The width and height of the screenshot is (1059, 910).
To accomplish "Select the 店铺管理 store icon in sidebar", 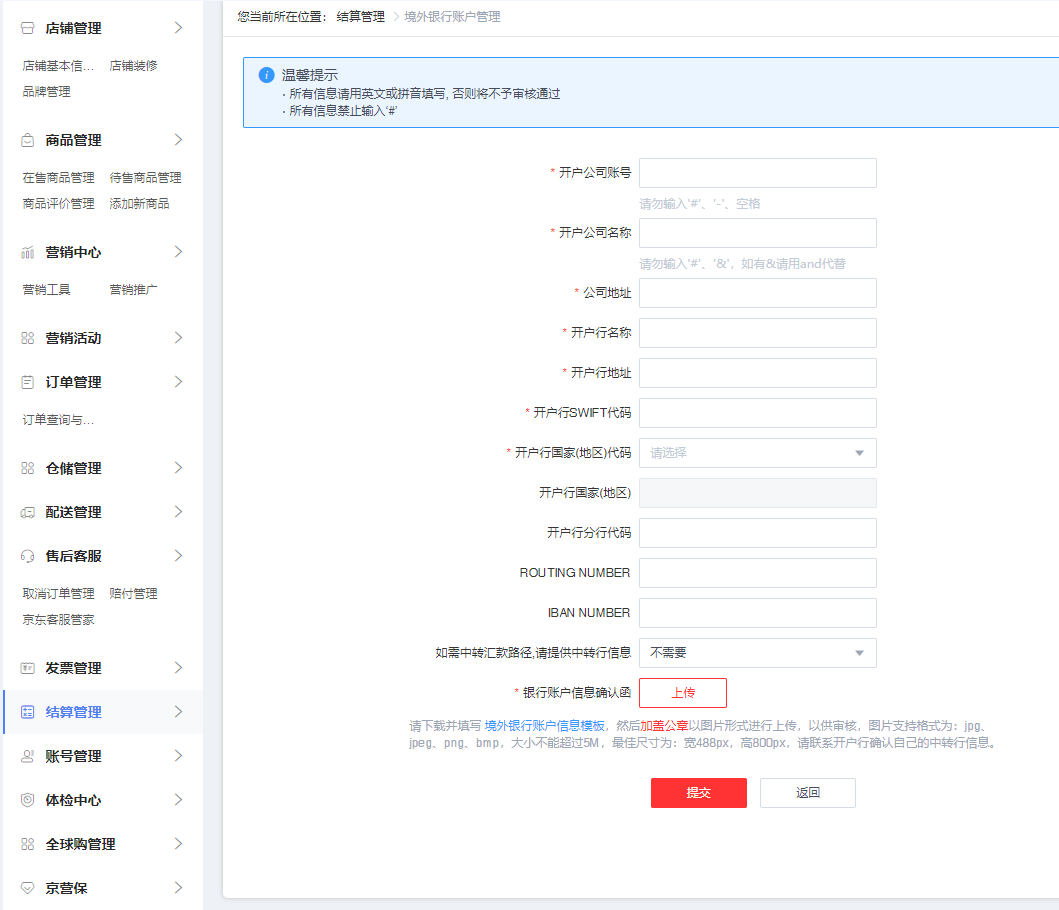I will 27,28.
